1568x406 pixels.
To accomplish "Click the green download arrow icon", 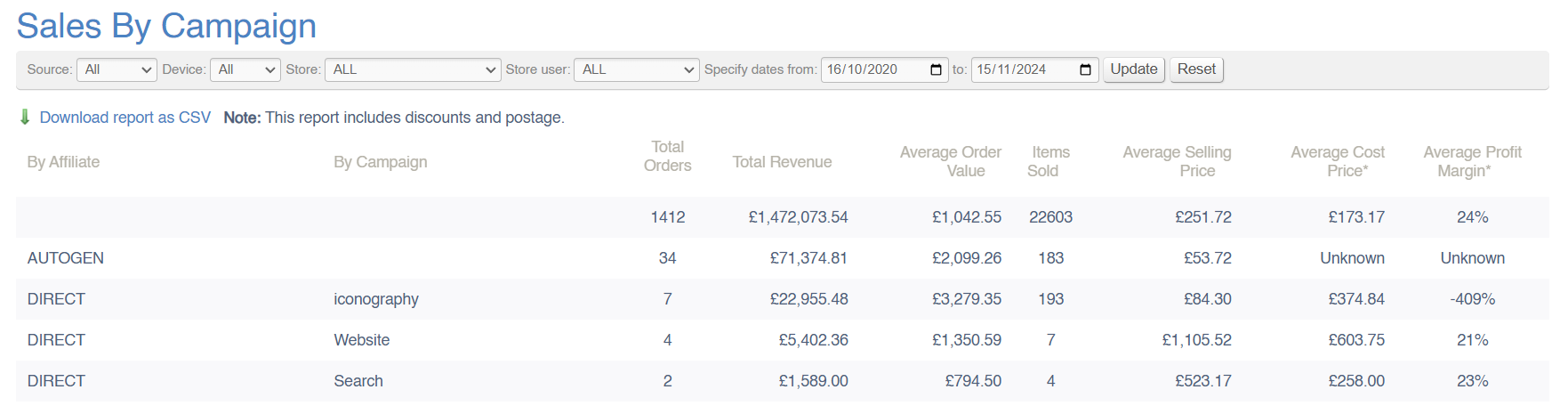I will (25, 118).
